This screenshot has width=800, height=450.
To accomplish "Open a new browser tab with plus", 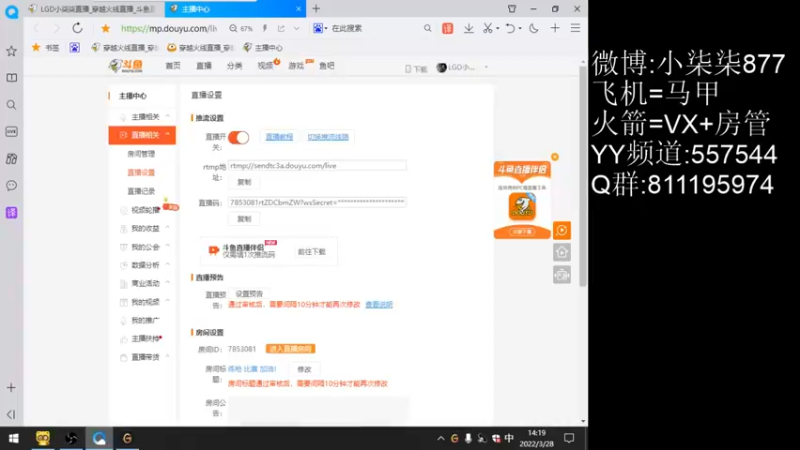I will (316, 9).
